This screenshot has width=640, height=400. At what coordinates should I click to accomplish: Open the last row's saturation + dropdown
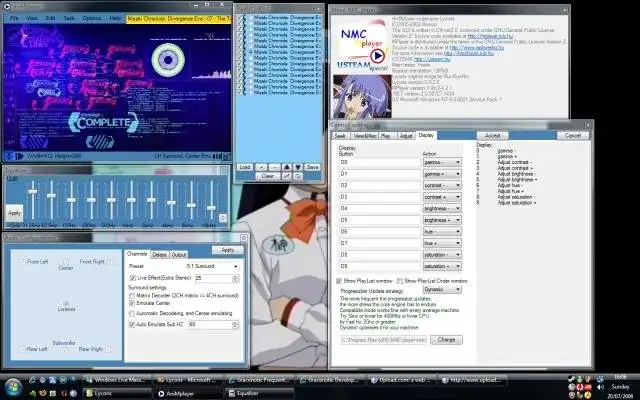(x=442, y=266)
